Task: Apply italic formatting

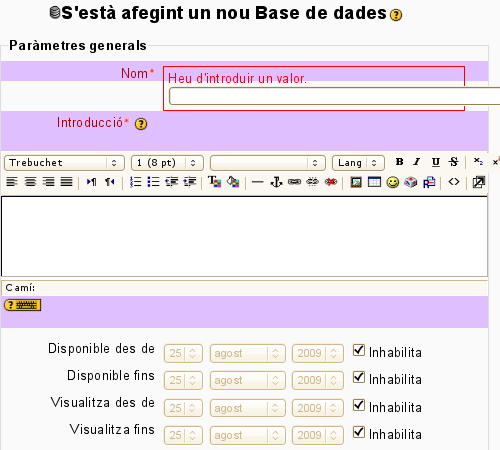Action: [417, 162]
